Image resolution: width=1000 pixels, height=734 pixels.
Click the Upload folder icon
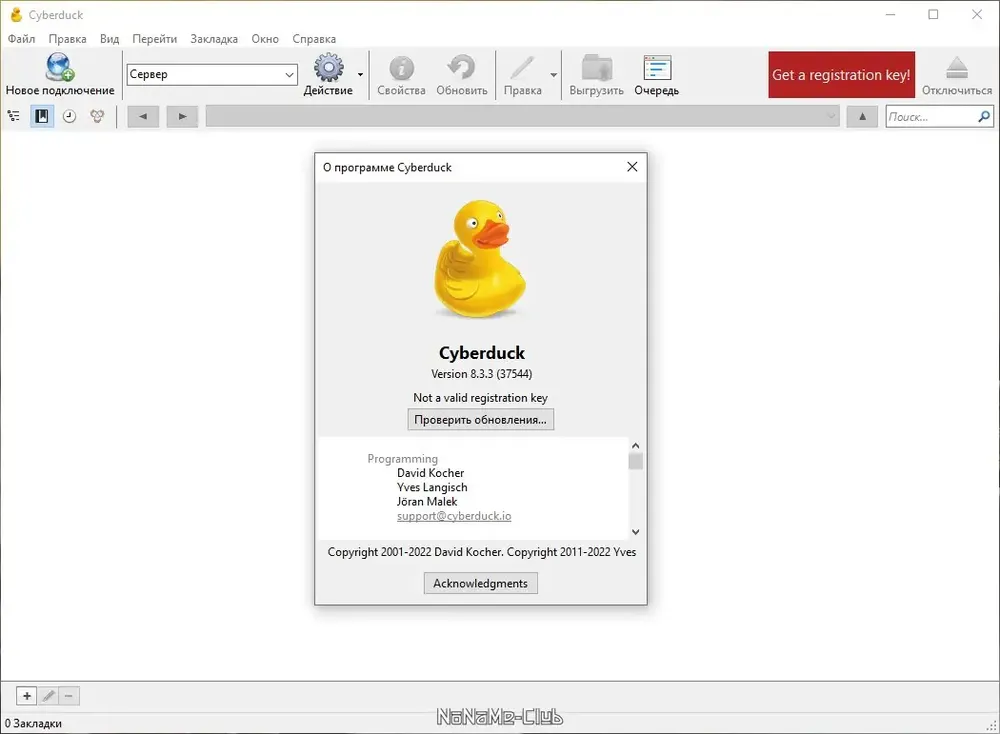click(597, 68)
